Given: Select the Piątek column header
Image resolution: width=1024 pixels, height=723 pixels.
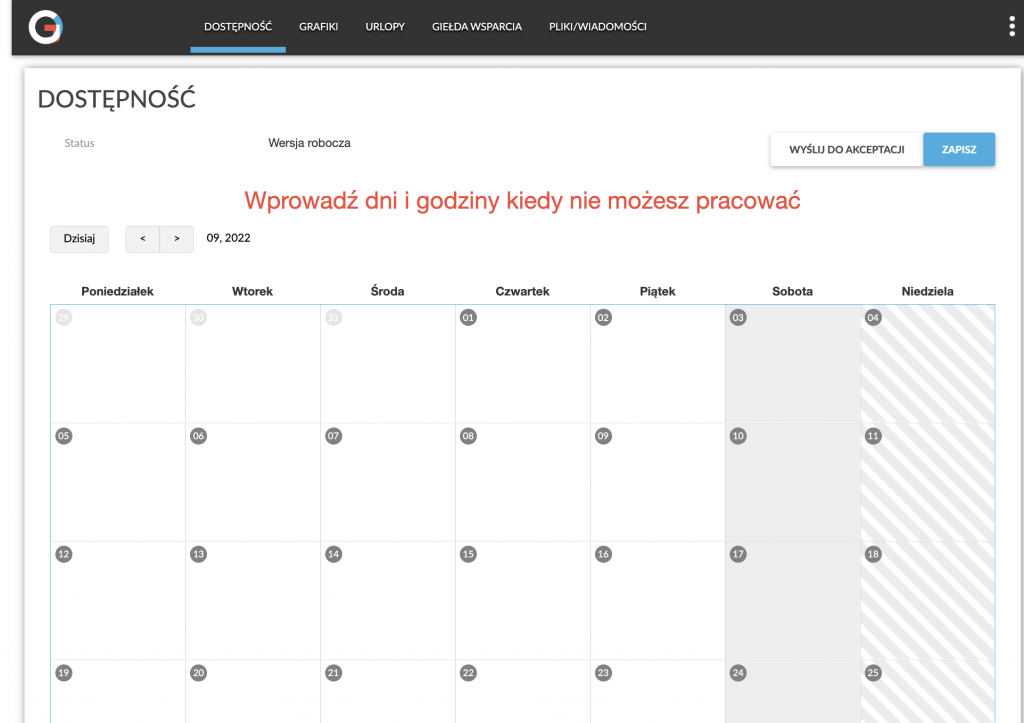Looking at the screenshot, I should pos(658,291).
